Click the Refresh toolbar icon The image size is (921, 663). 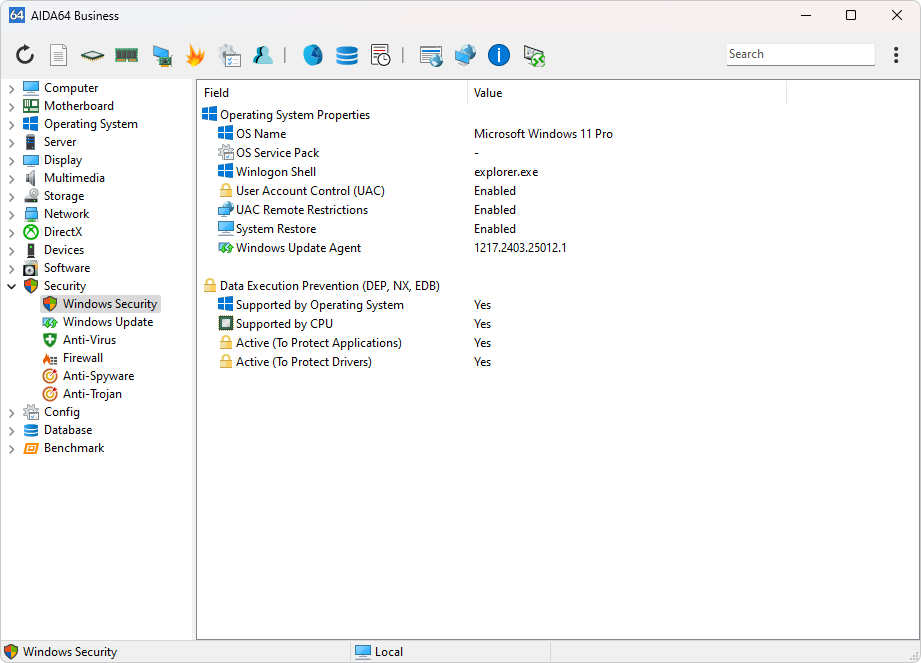click(x=25, y=55)
